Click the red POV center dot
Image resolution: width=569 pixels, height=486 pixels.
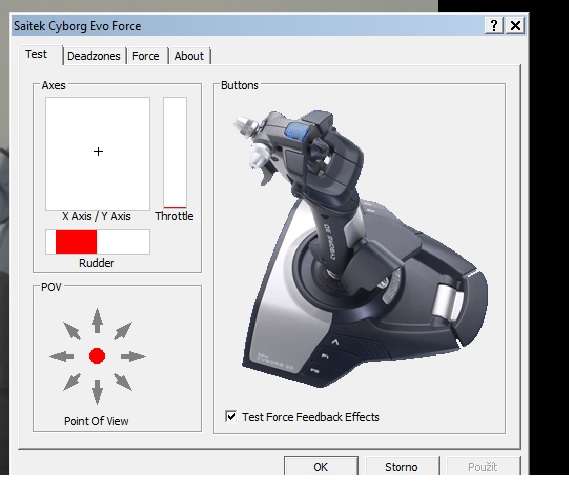(x=97, y=356)
